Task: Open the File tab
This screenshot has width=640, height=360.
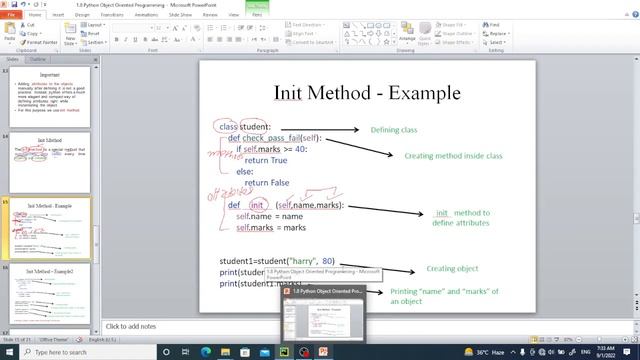Action: (11, 15)
